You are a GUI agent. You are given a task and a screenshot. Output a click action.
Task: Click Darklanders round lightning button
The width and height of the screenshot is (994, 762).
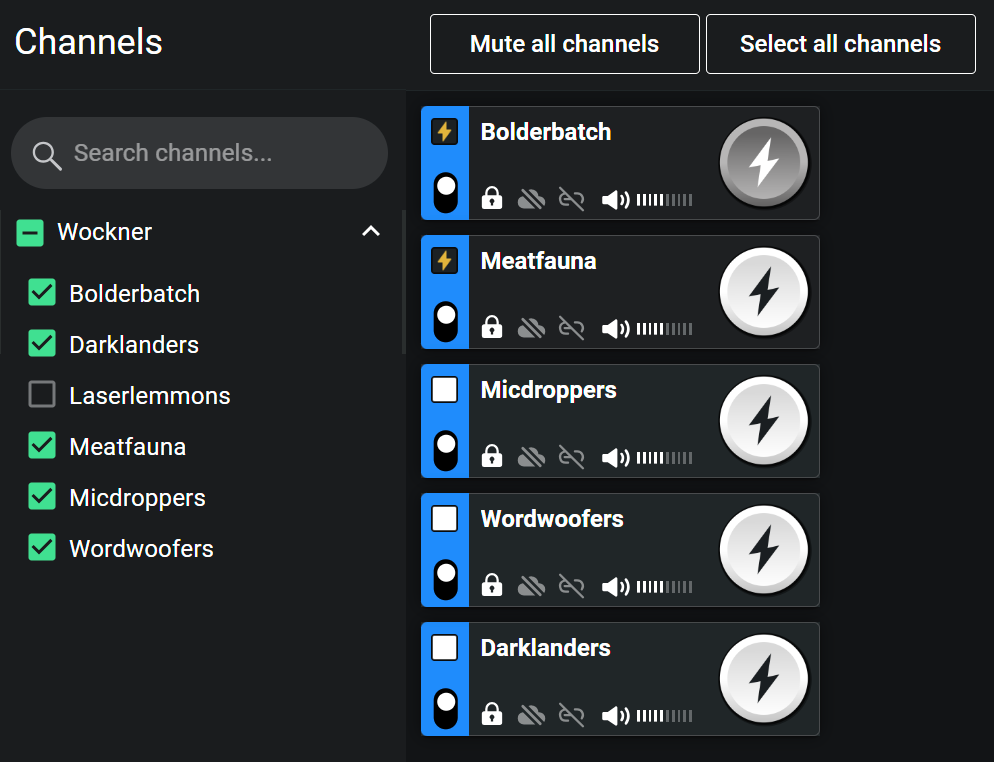tap(763, 679)
